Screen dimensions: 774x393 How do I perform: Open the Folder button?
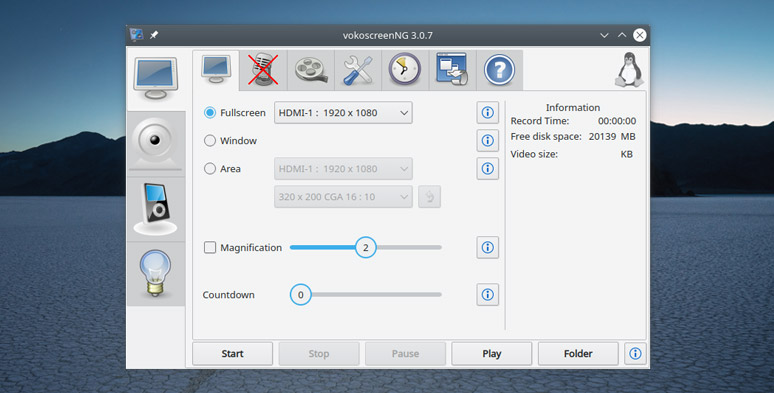(578, 354)
